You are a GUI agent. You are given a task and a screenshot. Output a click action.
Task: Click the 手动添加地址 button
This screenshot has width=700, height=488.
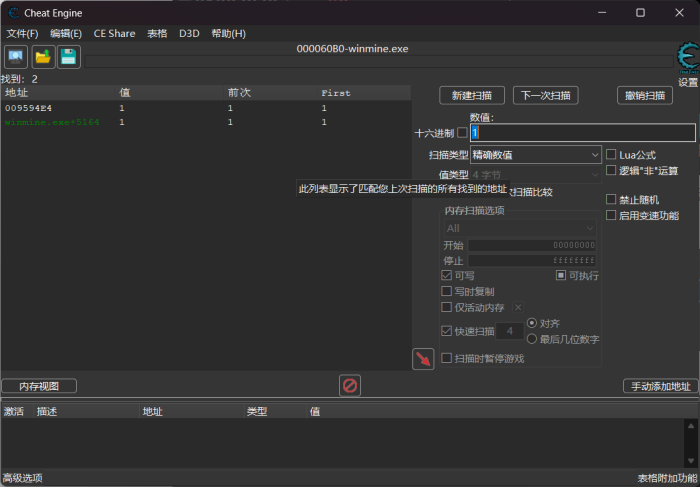coord(661,386)
